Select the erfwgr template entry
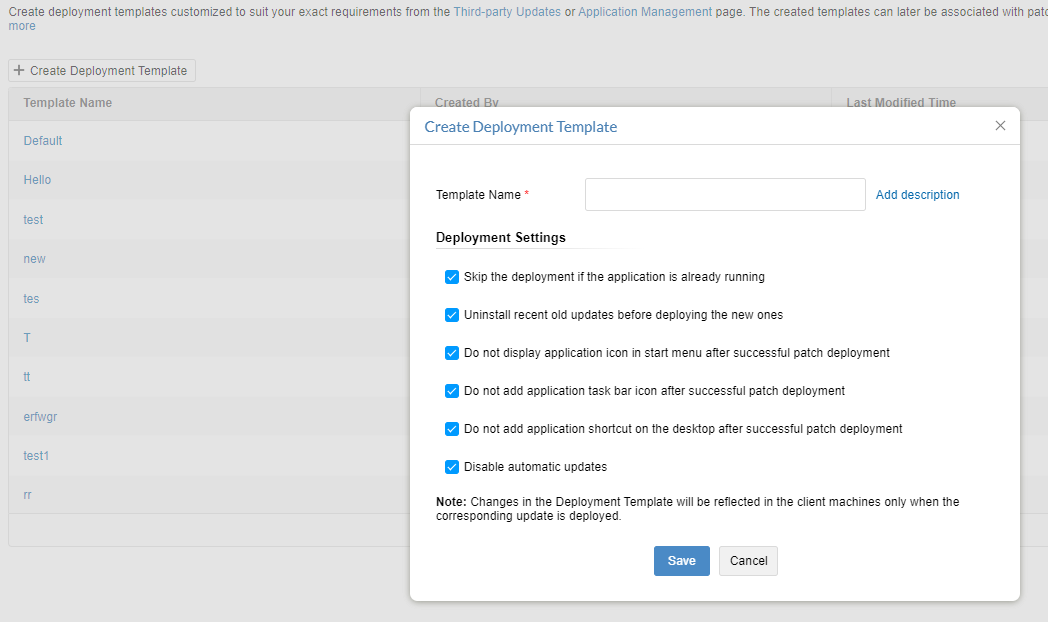 [x=40, y=417]
